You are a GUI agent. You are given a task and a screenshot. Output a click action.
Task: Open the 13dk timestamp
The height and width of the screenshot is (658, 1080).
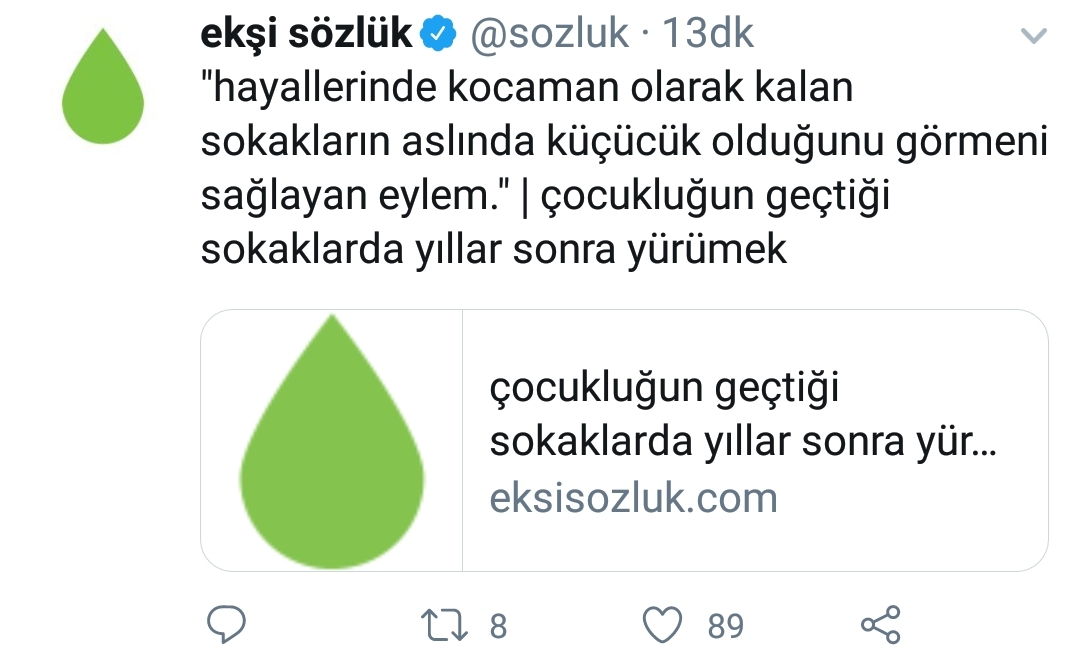pos(707,34)
